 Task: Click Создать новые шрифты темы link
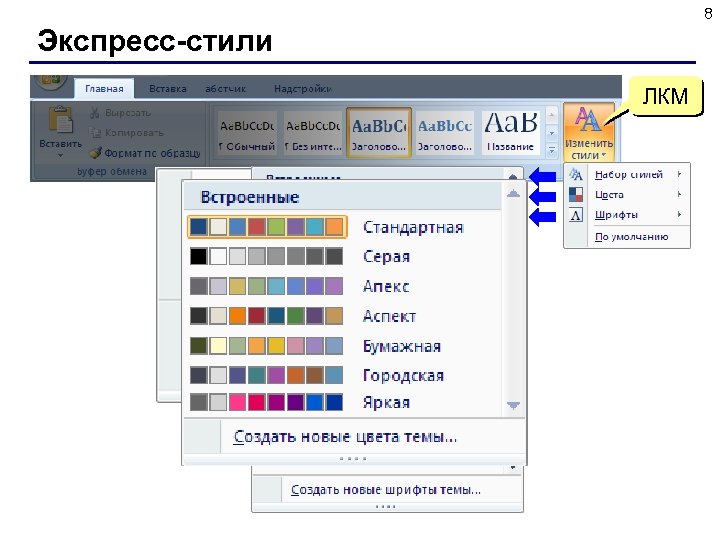coord(386,490)
